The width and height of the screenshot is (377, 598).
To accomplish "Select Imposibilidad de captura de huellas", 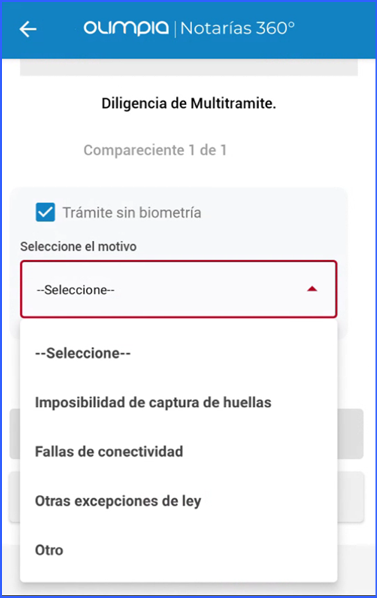I will pyautogui.click(x=153, y=402).
